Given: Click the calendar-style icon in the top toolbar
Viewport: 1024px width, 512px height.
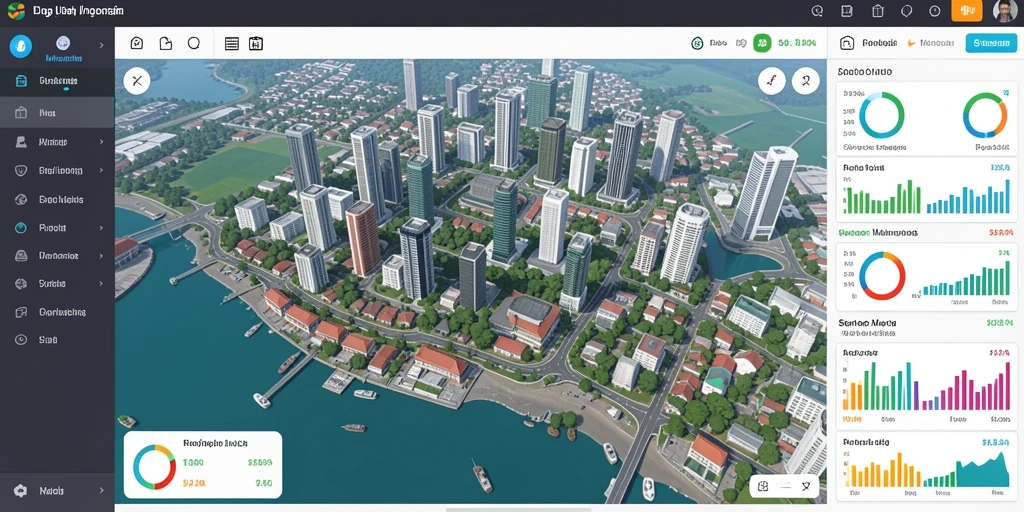Looking at the screenshot, I should click(256, 44).
